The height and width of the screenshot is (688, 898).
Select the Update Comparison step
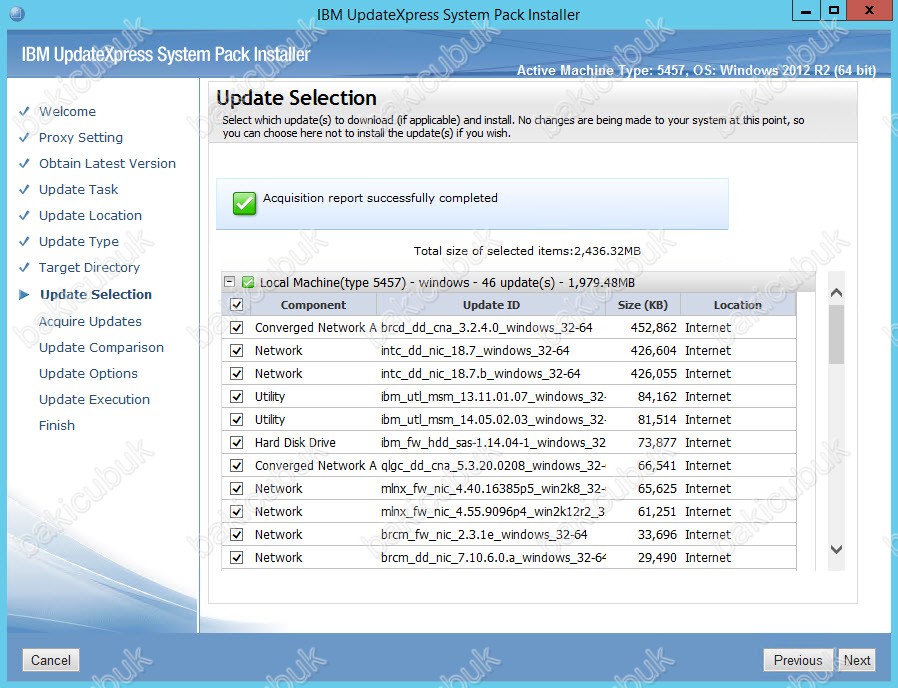click(x=101, y=347)
